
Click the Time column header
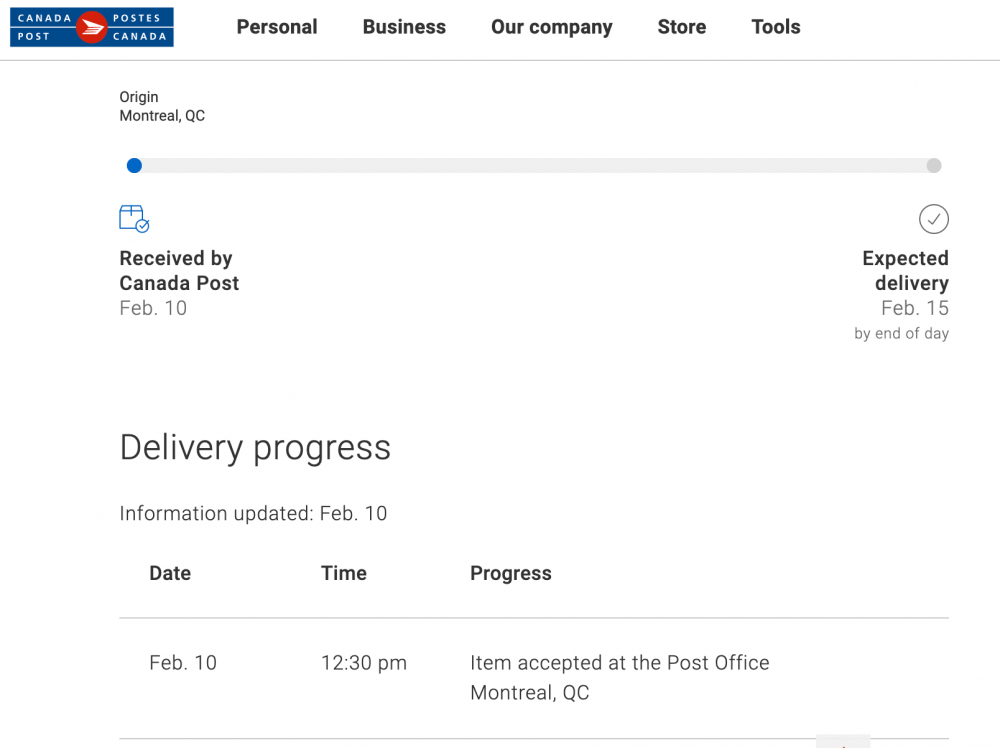point(344,573)
